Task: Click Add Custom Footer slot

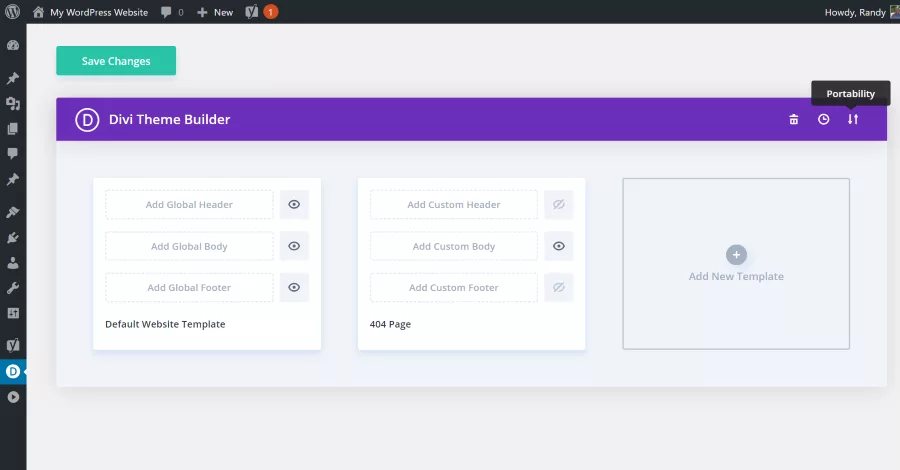Action: tap(454, 288)
